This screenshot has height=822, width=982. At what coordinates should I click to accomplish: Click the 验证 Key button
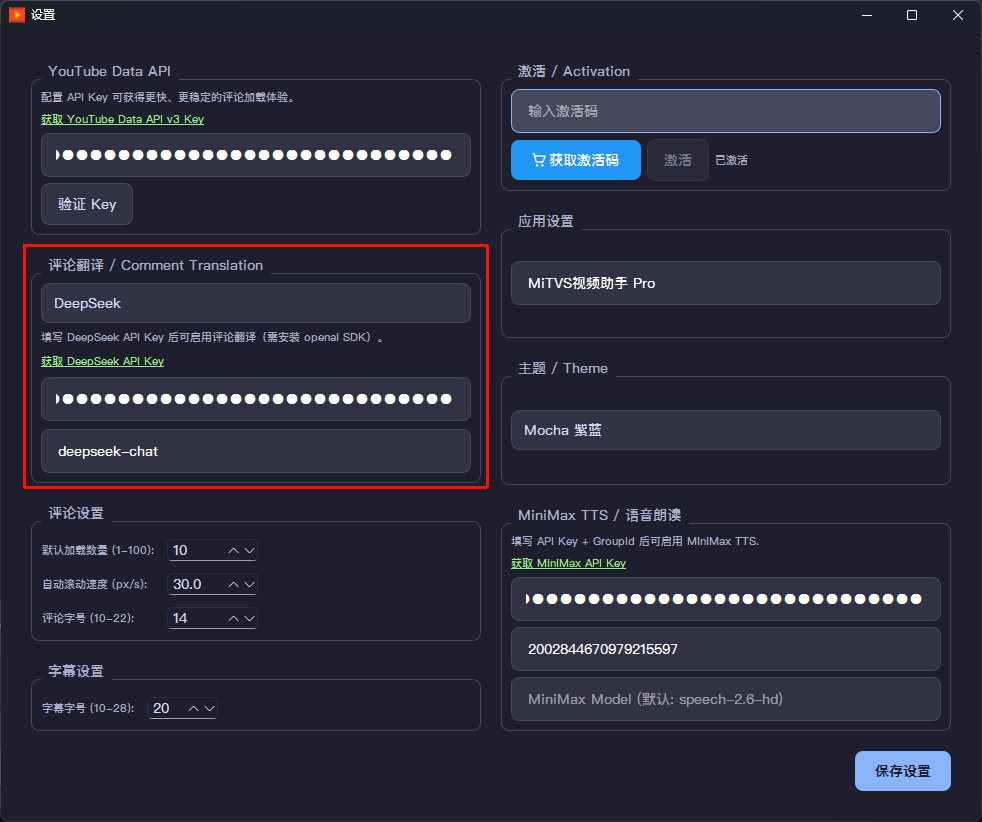(86, 204)
